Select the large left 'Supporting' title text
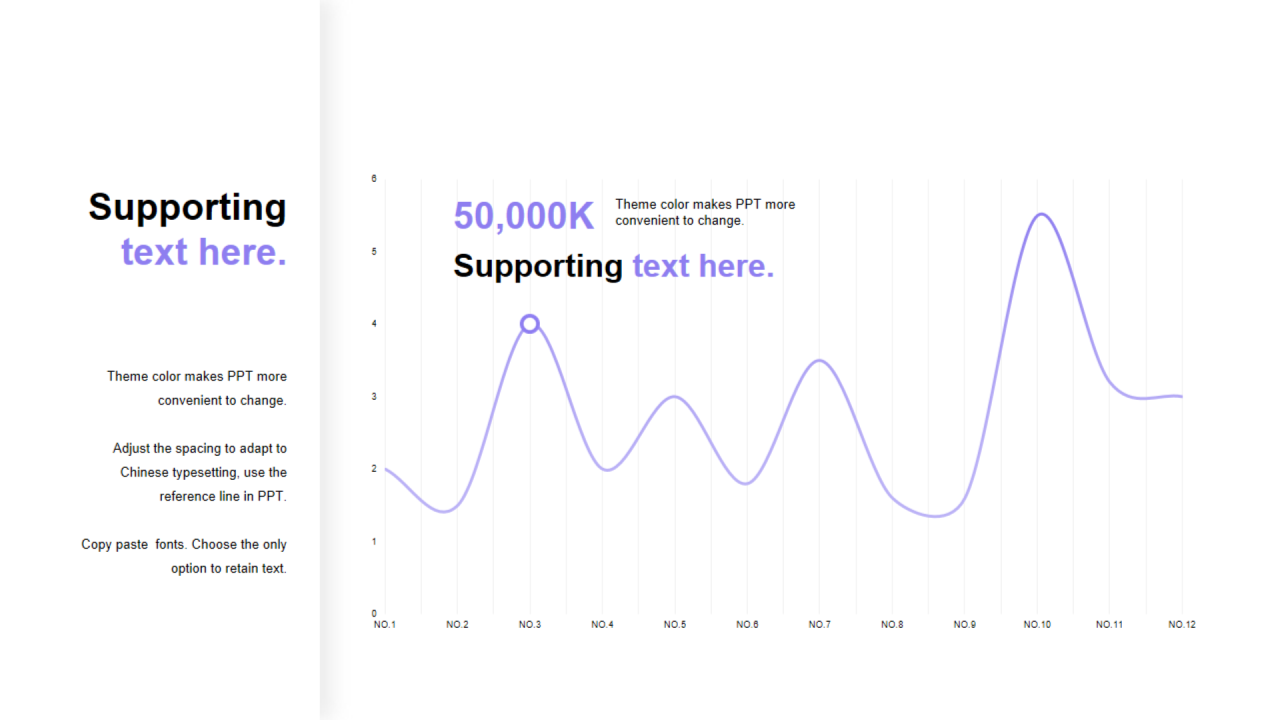 (187, 207)
